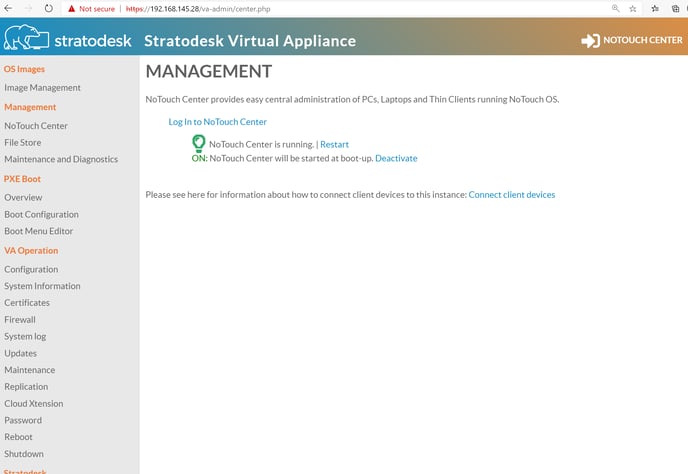Open Boot Menu Editor page
The image size is (688, 474).
coord(39,231)
